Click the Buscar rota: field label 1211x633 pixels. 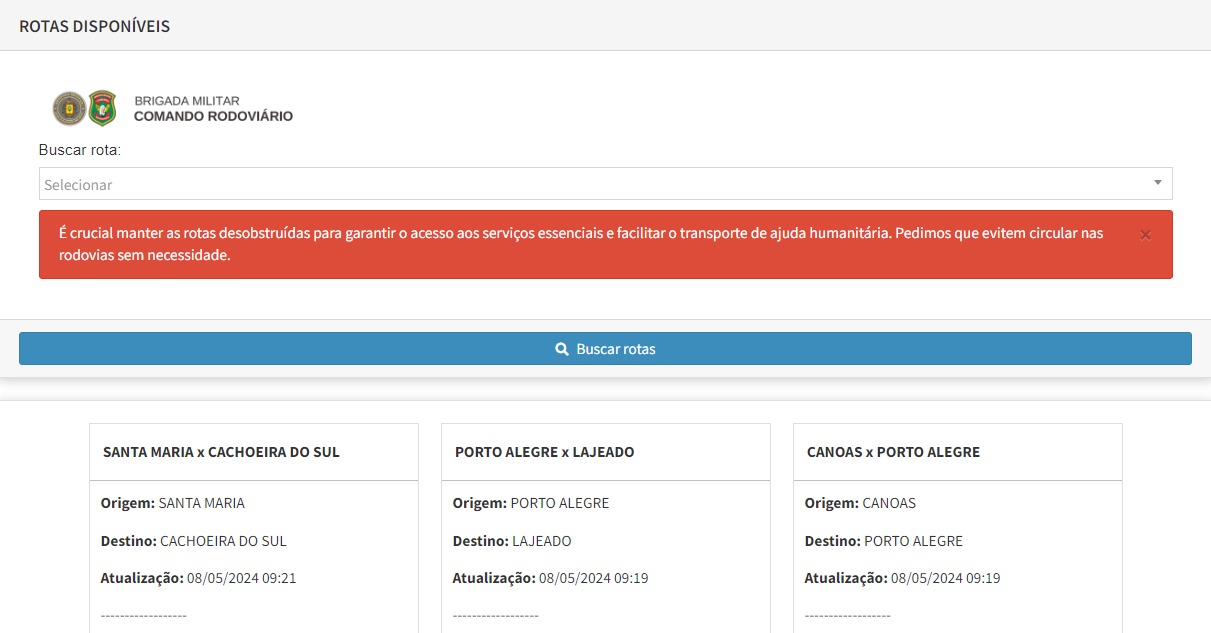(79, 150)
